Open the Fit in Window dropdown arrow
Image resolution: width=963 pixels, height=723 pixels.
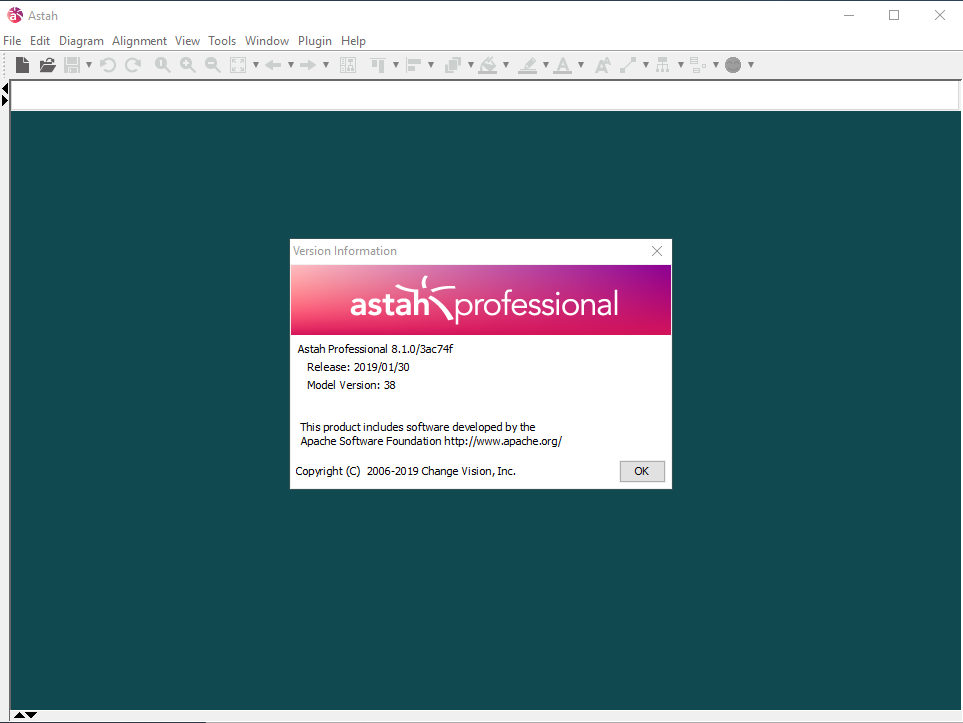256,64
